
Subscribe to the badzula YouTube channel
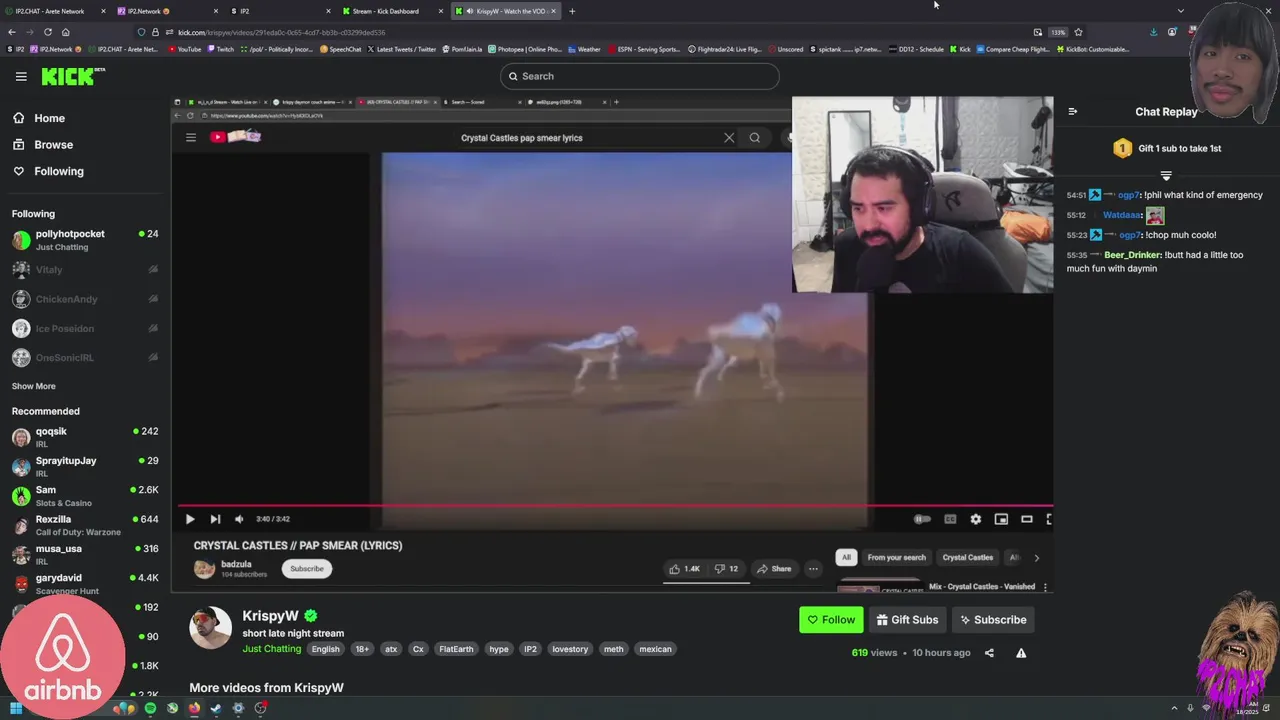[307, 569]
